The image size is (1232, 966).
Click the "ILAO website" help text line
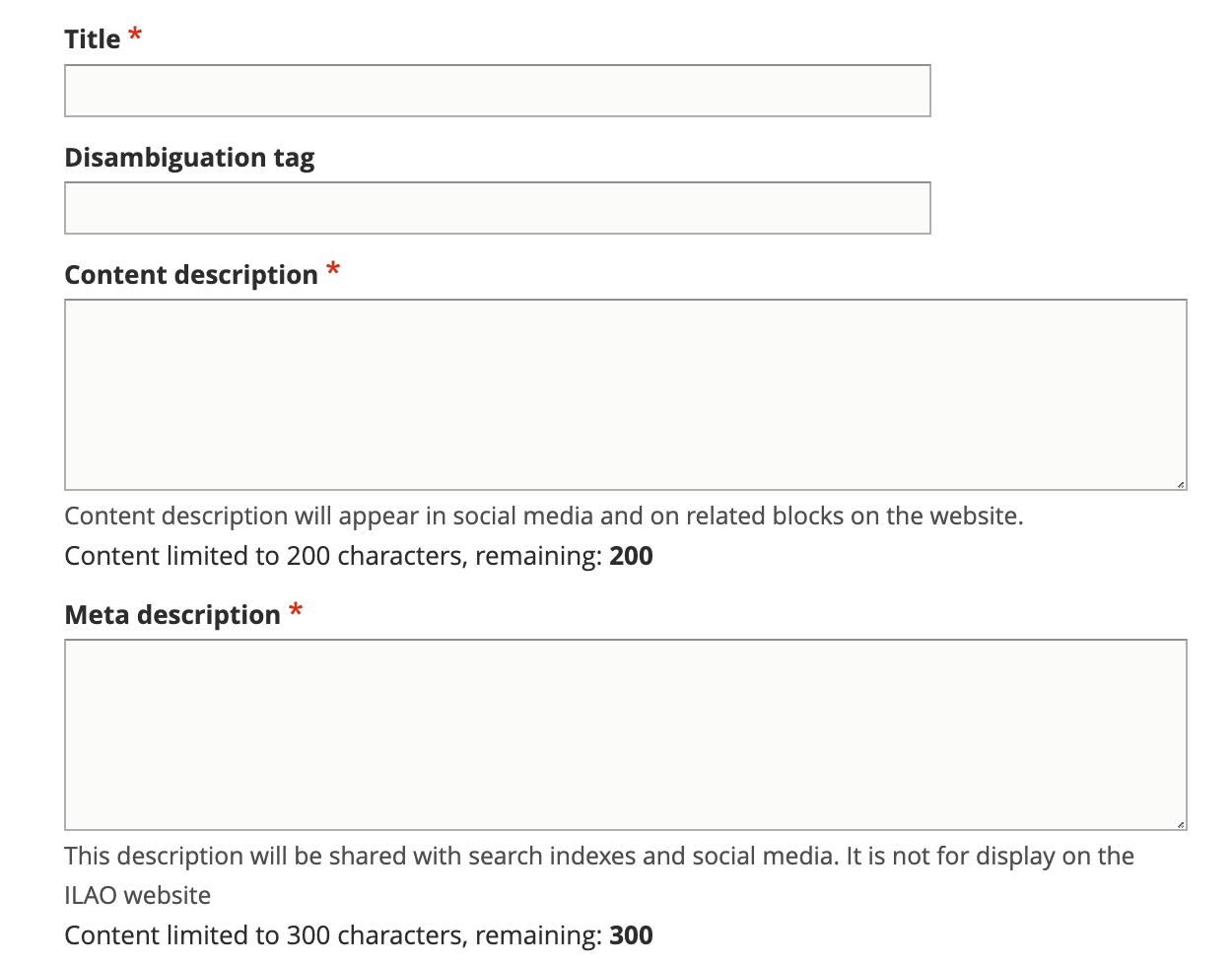138,895
